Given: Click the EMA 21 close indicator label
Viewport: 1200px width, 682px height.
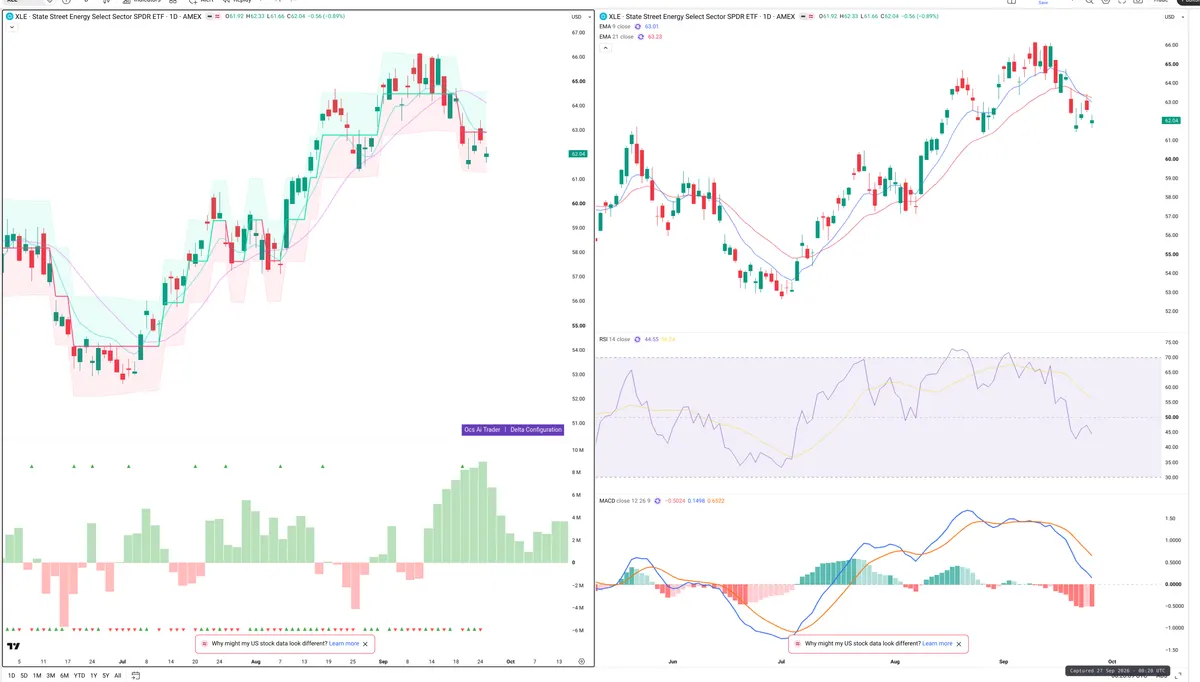Looking at the screenshot, I should tap(616, 36).
